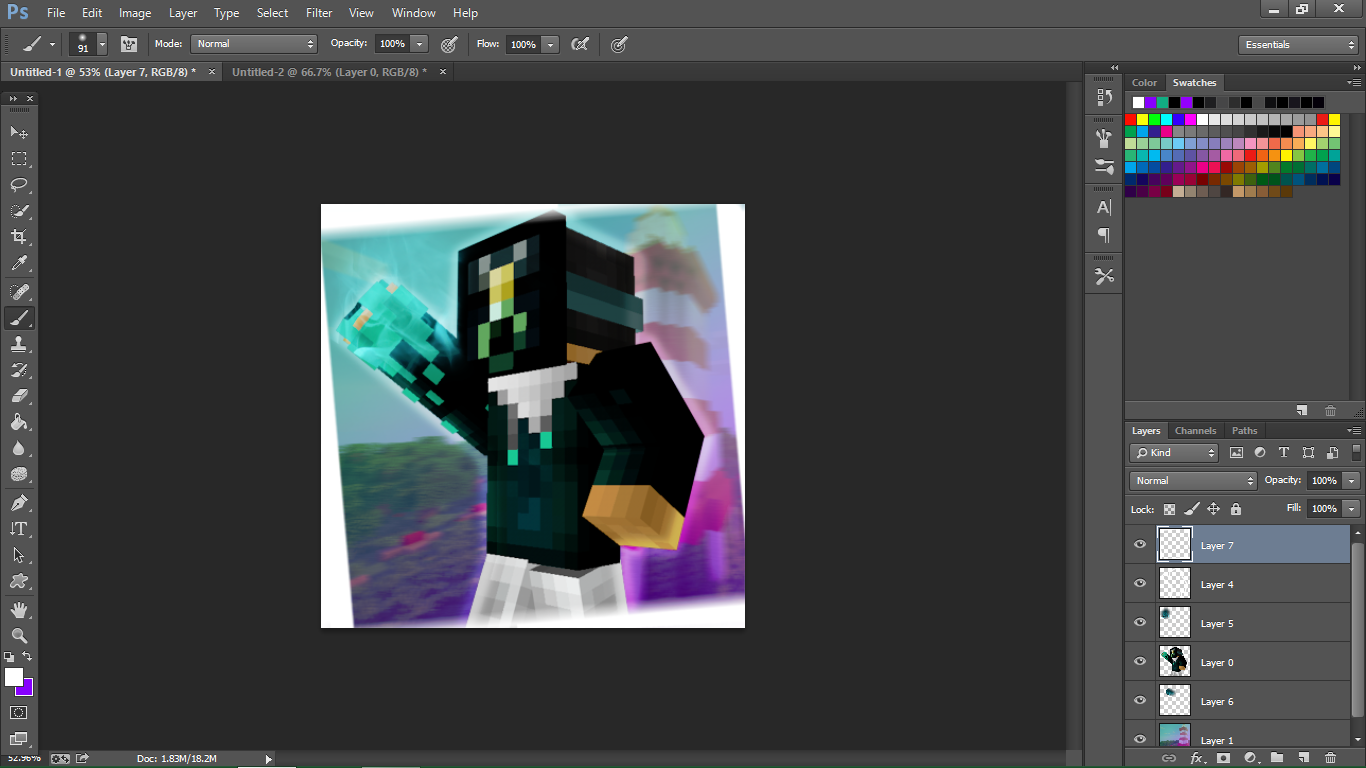Select the Sponge tool
Image resolution: width=1366 pixels, height=768 pixels.
[x=19, y=474]
